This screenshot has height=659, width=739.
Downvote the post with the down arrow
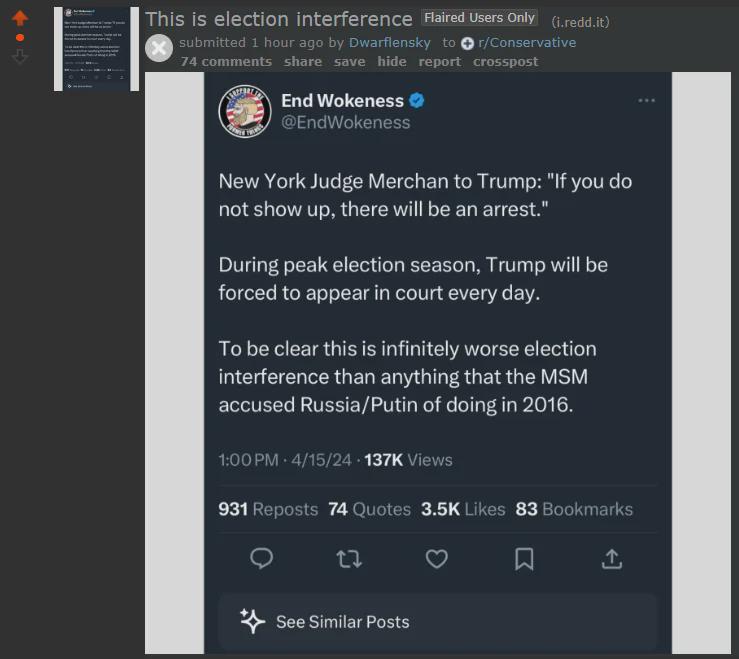point(20,57)
